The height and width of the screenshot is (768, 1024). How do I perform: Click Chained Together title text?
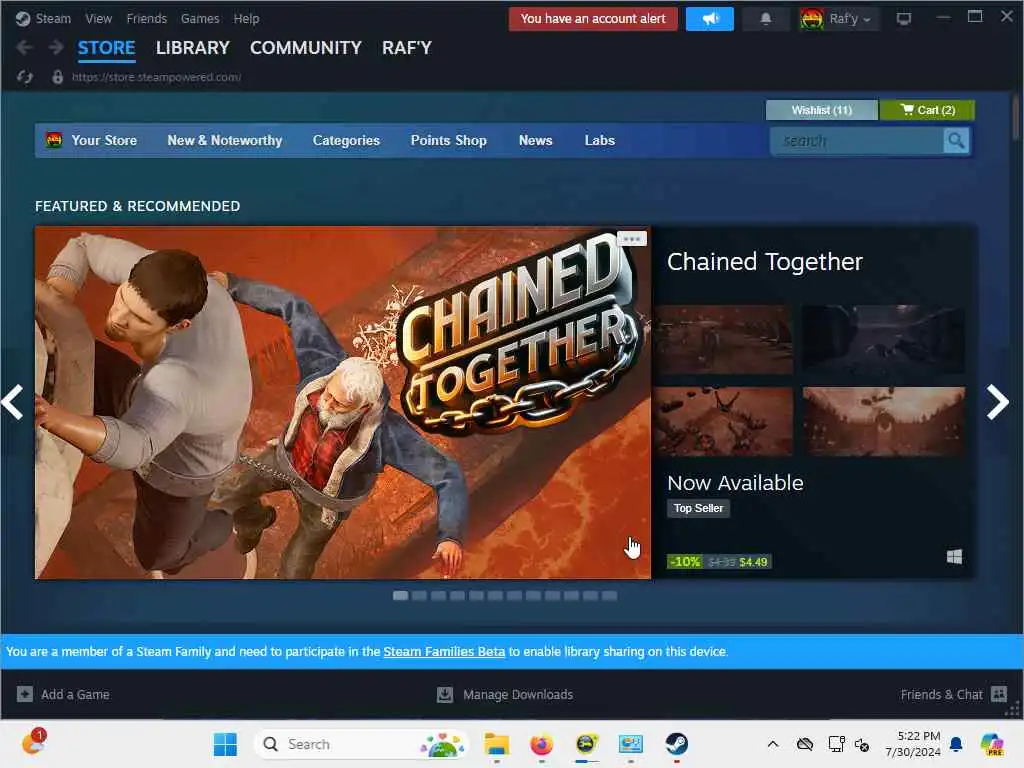coord(764,262)
